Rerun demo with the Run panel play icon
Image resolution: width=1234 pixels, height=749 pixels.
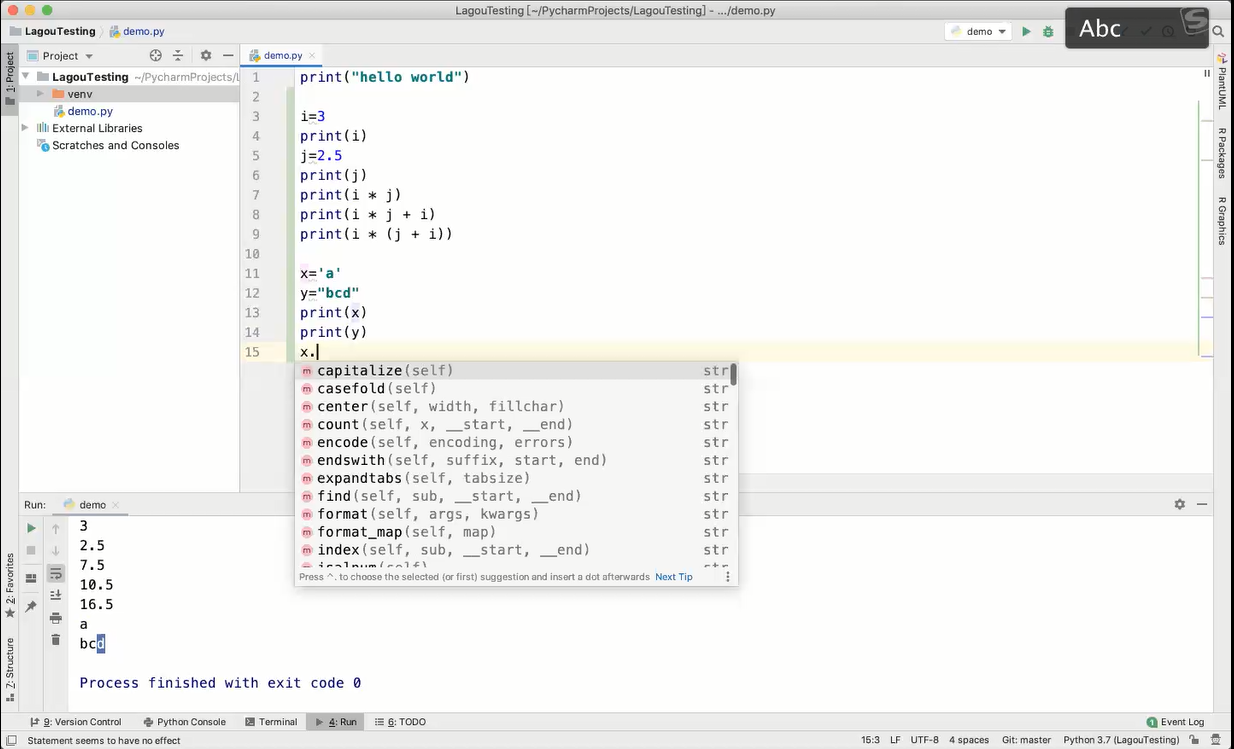[x=31, y=528]
